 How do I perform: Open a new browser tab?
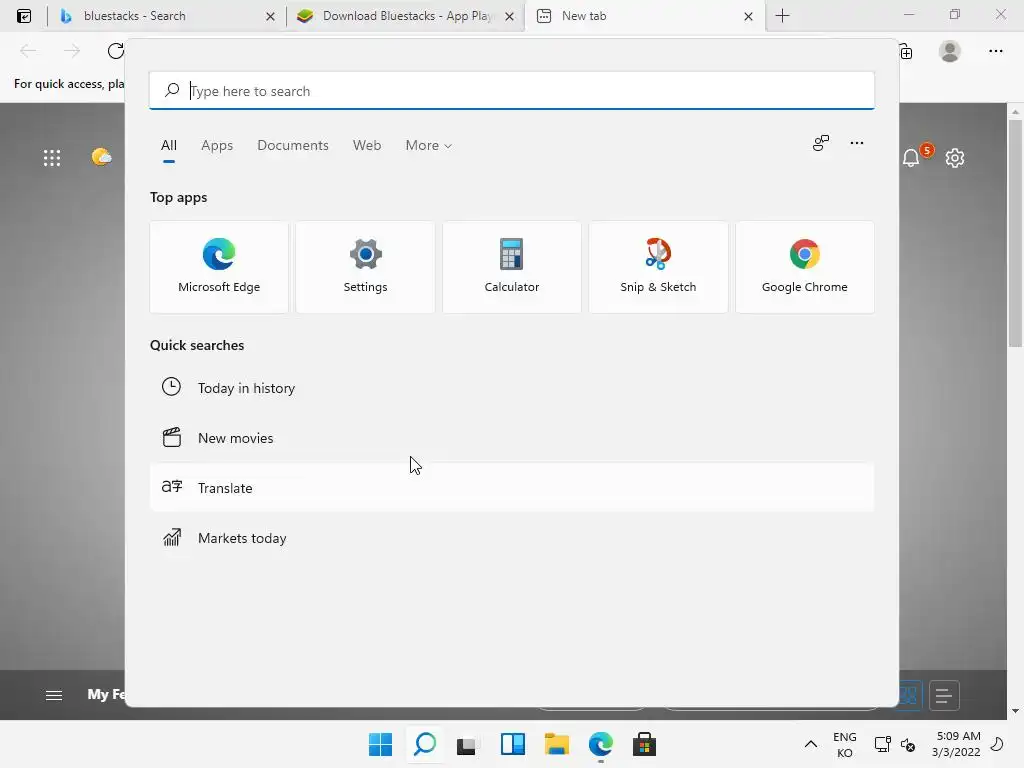pyautogui.click(x=782, y=16)
